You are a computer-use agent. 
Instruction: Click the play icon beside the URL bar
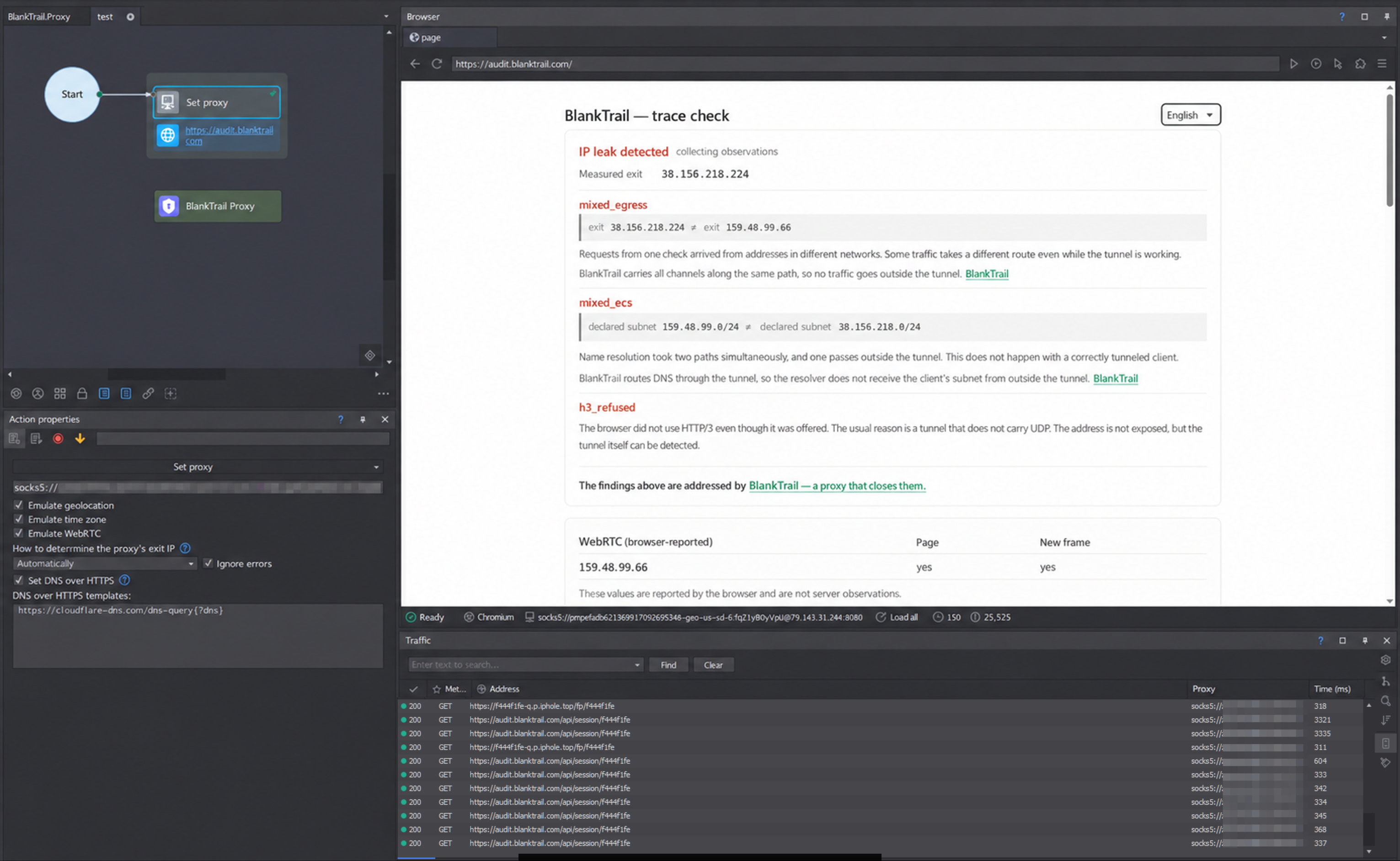(1293, 64)
